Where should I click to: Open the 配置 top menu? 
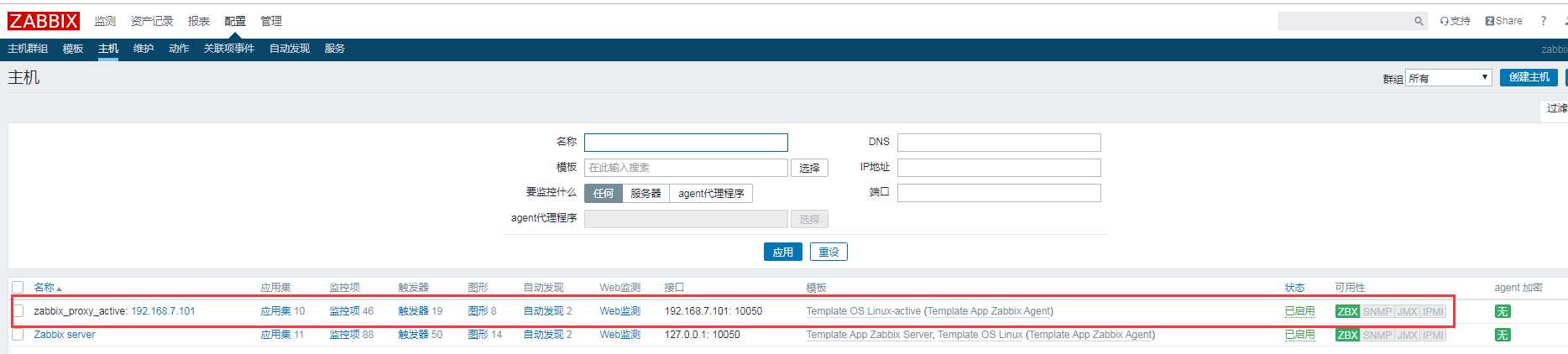pyautogui.click(x=235, y=21)
